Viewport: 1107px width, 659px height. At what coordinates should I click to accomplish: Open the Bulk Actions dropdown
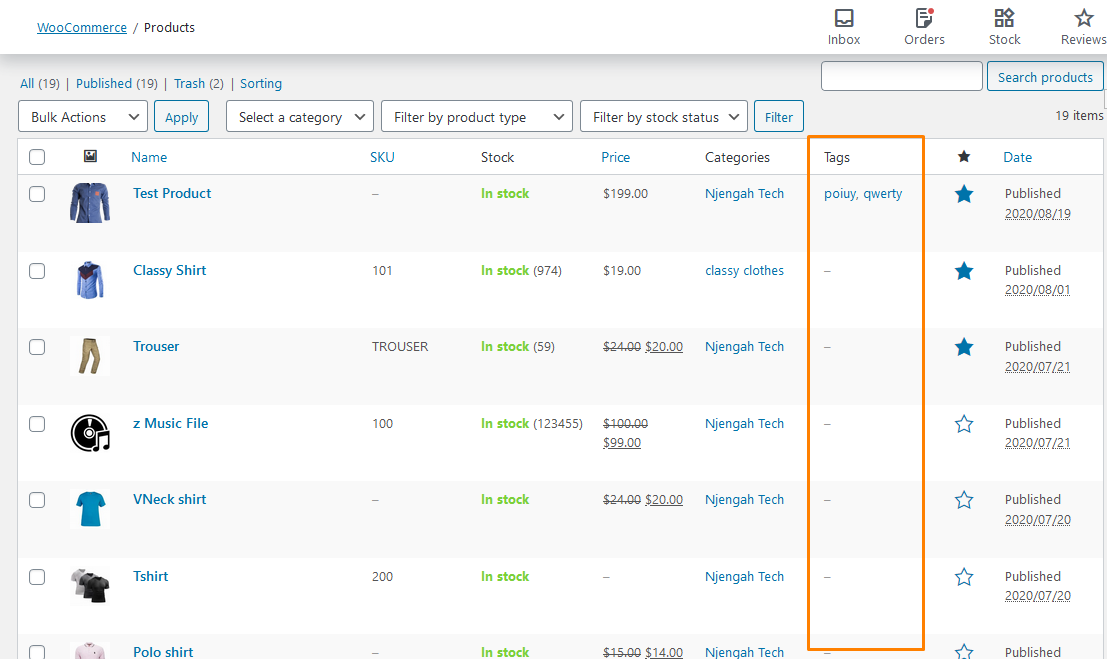point(83,117)
